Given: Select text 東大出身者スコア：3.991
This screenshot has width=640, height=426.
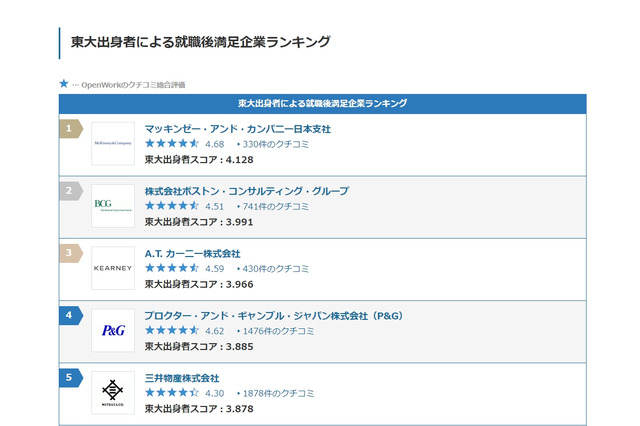Looking at the screenshot, I should pos(199,222).
